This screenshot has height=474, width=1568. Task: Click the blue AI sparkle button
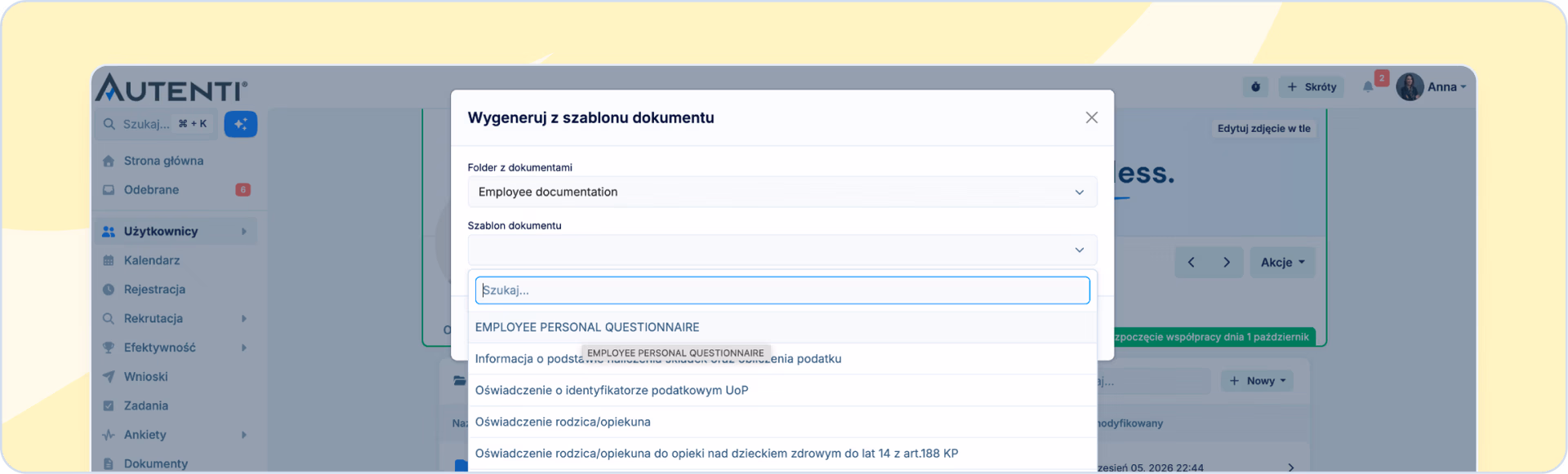(x=241, y=124)
